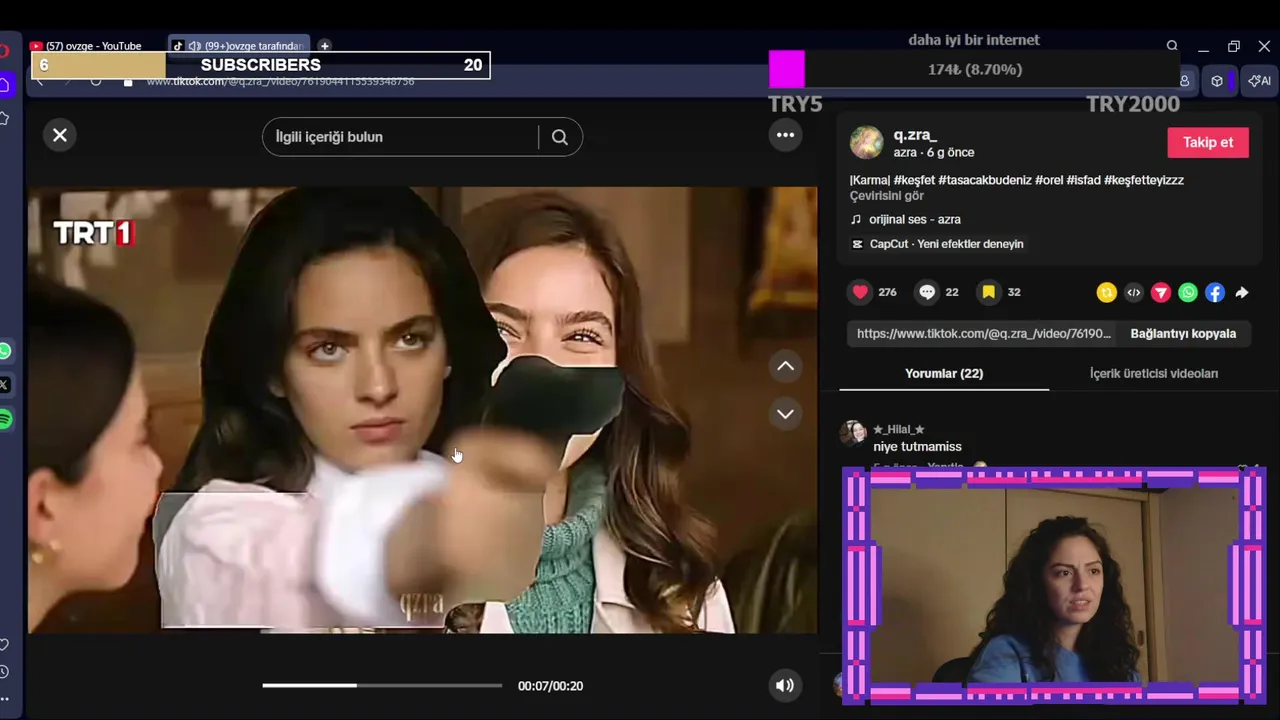The width and height of the screenshot is (1280, 720).
Task: Copy link with Bağlantıyı kopyala
Action: (1183, 334)
